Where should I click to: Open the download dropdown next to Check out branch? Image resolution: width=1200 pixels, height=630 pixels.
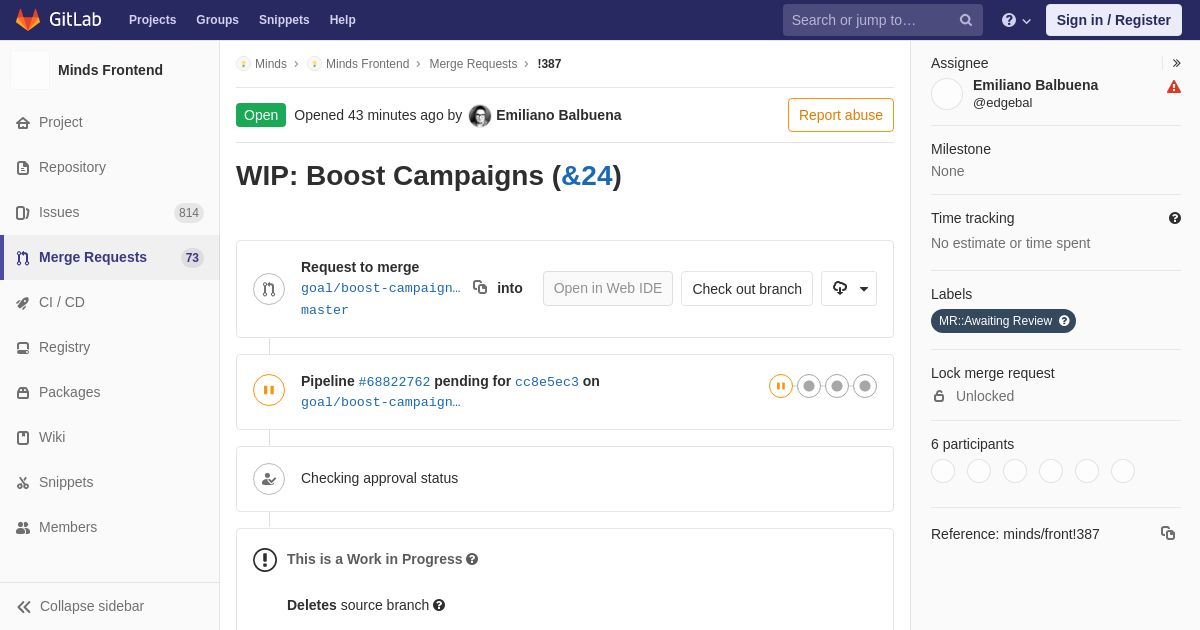click(x=849, y=288)
